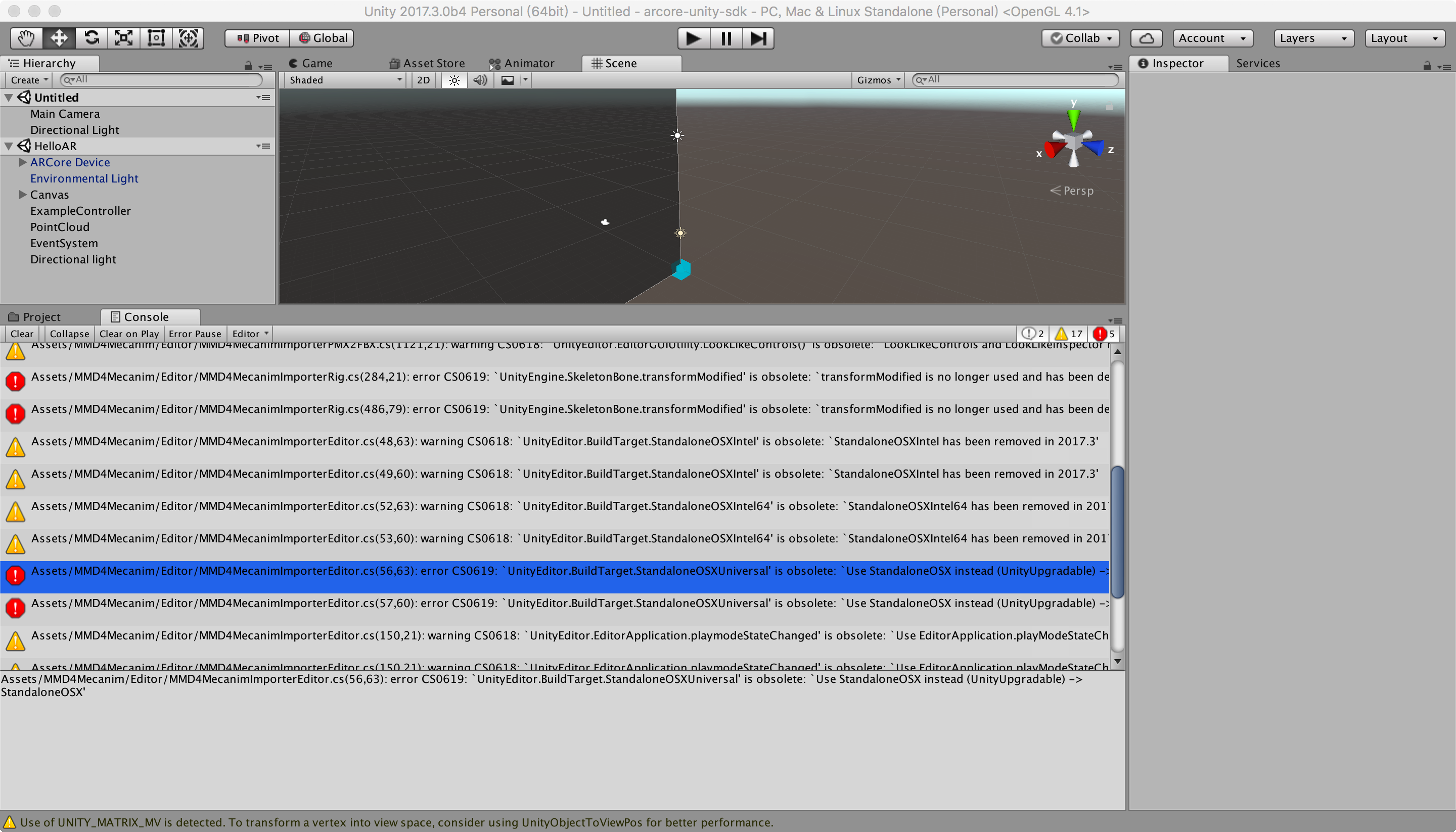Viewport: 1456px width, 832px height.
Task: Enable Error Pause in the console
Action: coord(194,334)
